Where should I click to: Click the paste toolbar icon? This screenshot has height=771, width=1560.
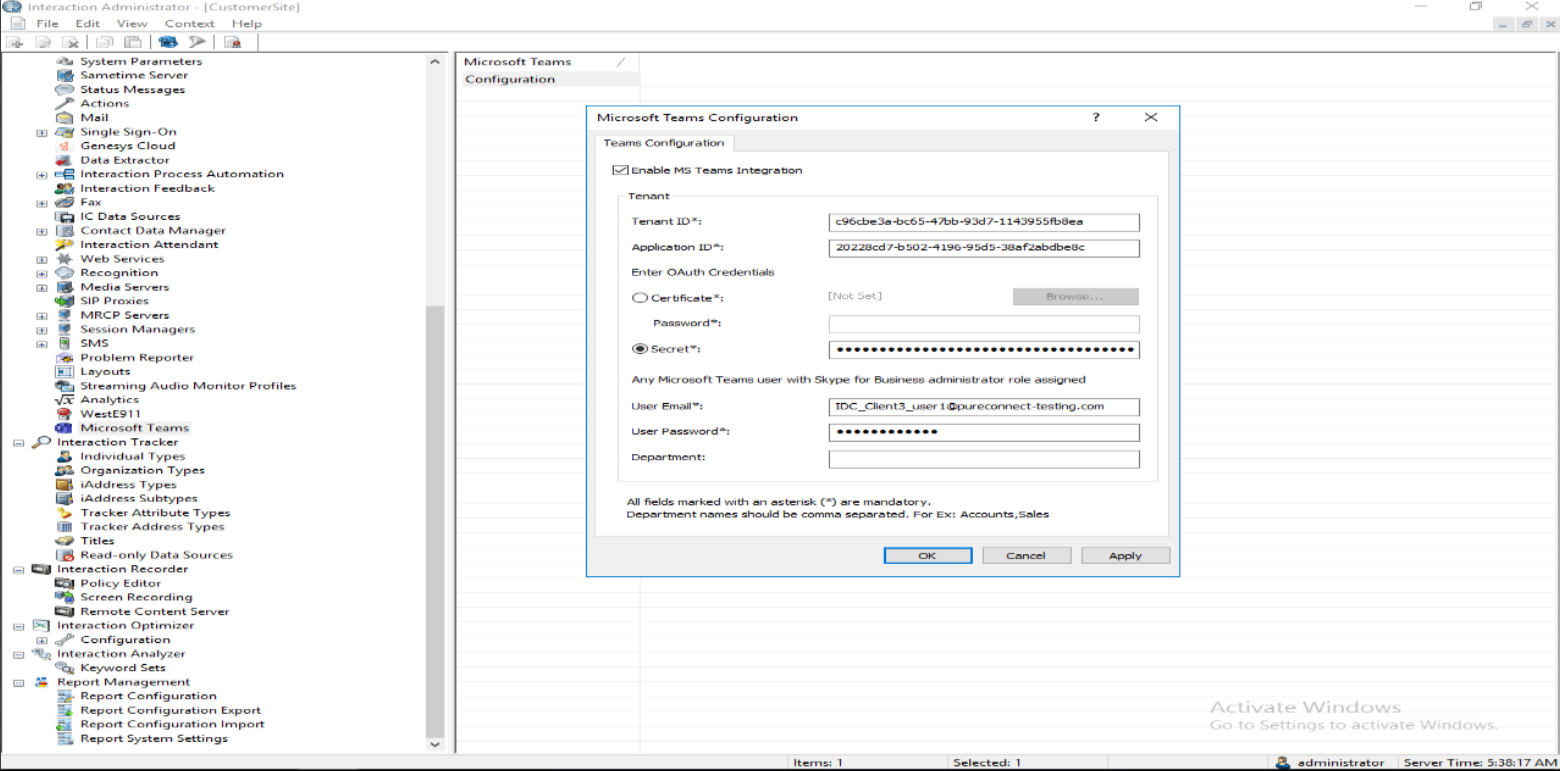coord(133,41)
